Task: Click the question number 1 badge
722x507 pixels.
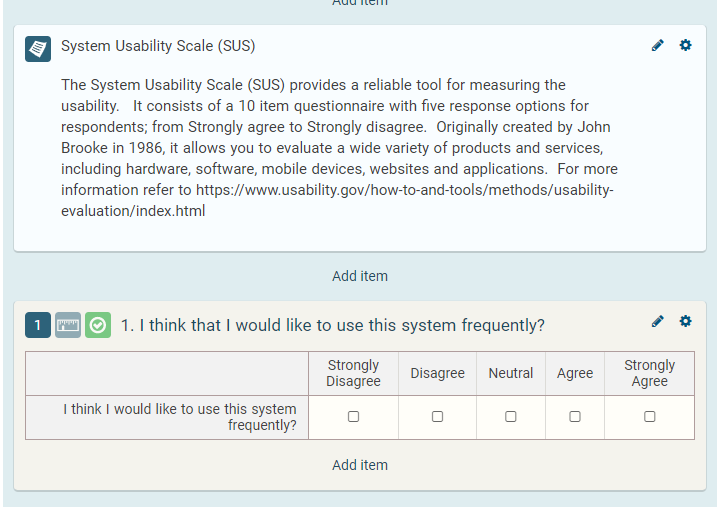Action: [38, 325]
